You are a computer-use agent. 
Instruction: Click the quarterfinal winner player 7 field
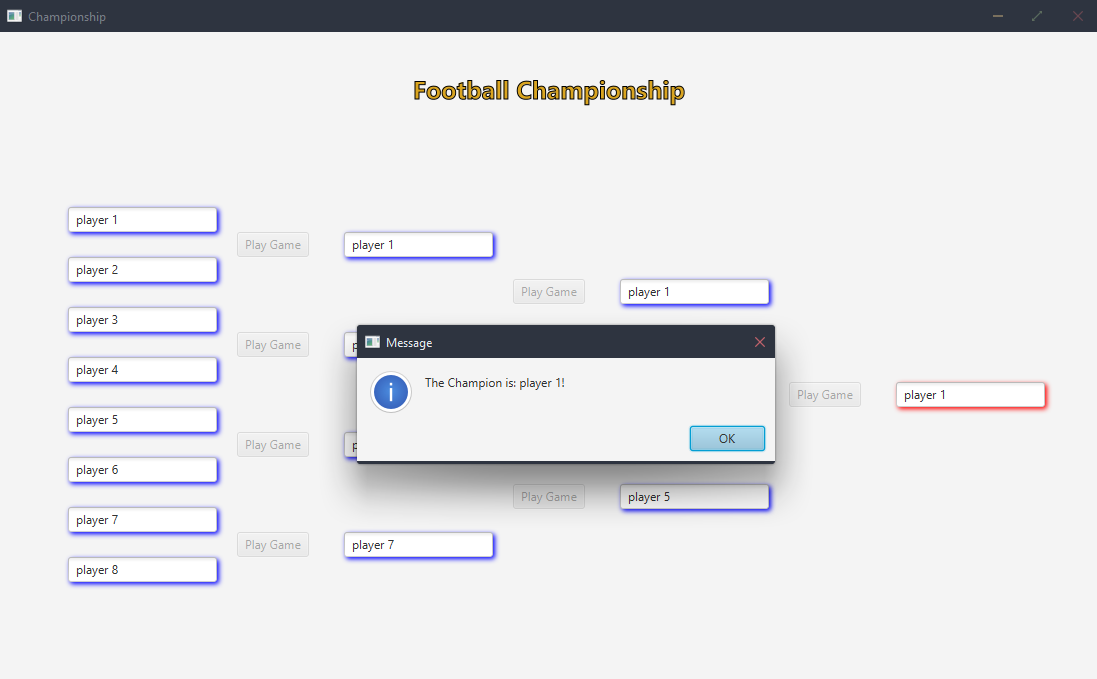pyautogui.click(x=418, y=545)
